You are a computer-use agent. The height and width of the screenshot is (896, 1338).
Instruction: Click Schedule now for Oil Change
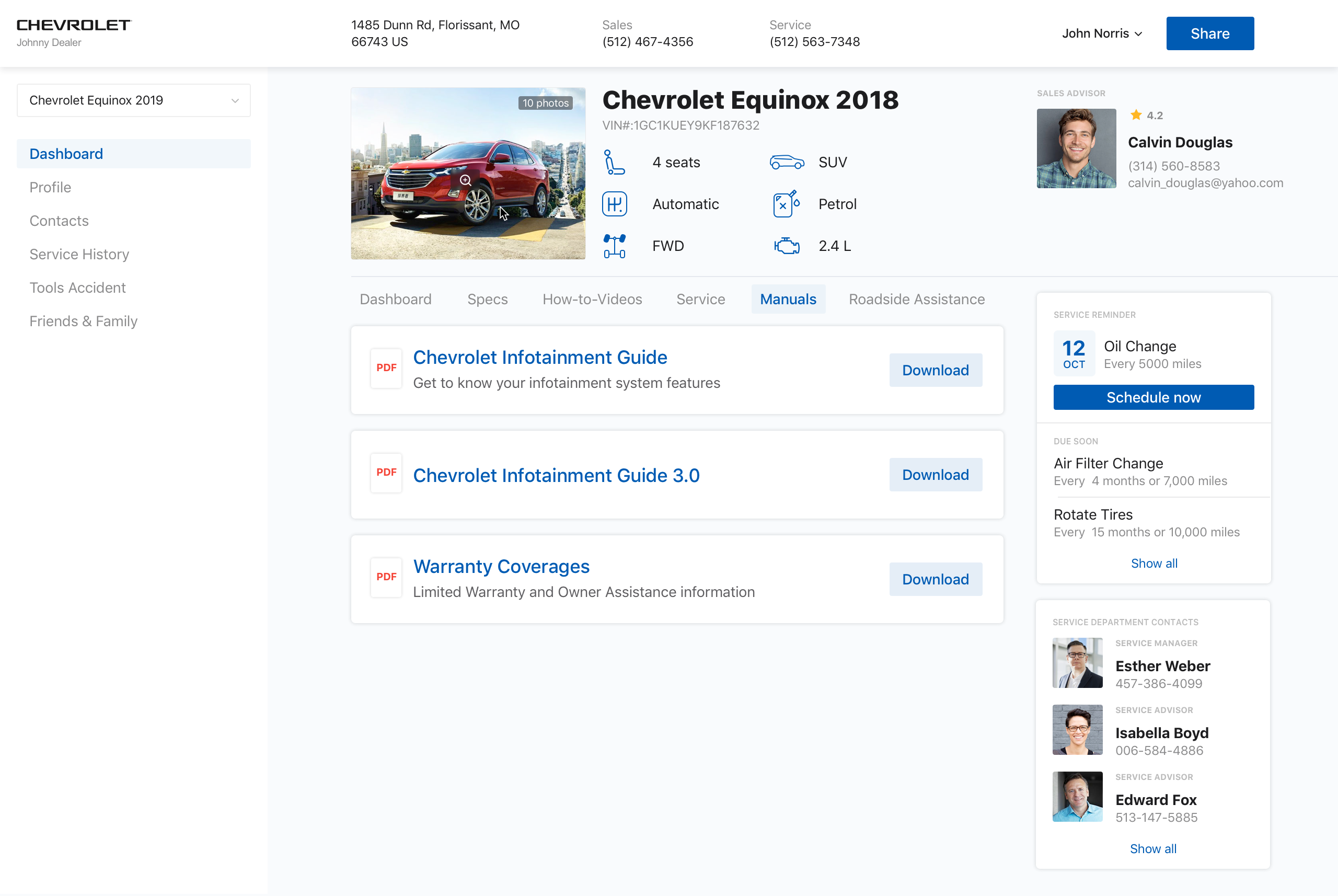click(x=1154, y=397)
